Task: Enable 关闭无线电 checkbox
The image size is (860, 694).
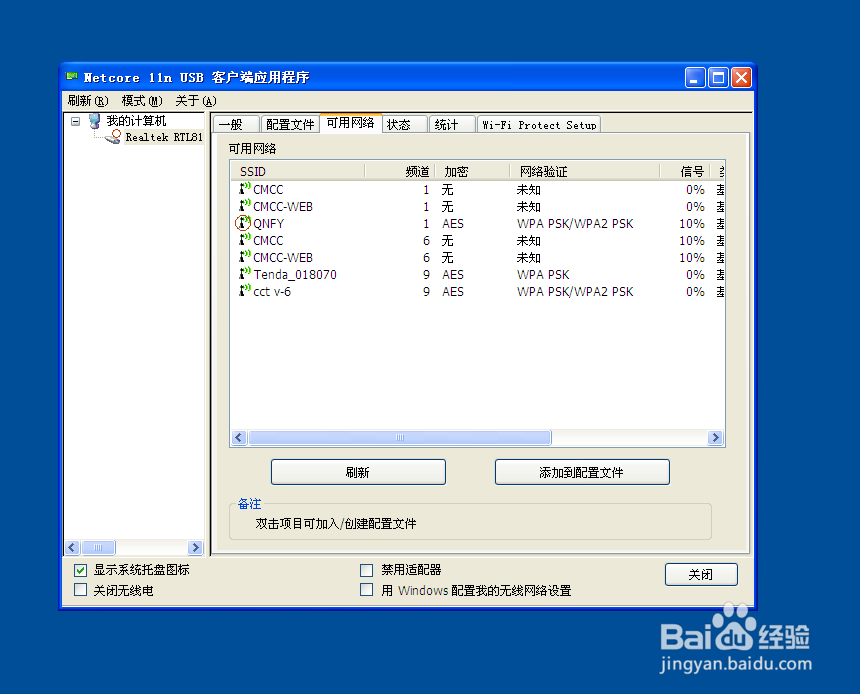Action: [x=81, y=590]
